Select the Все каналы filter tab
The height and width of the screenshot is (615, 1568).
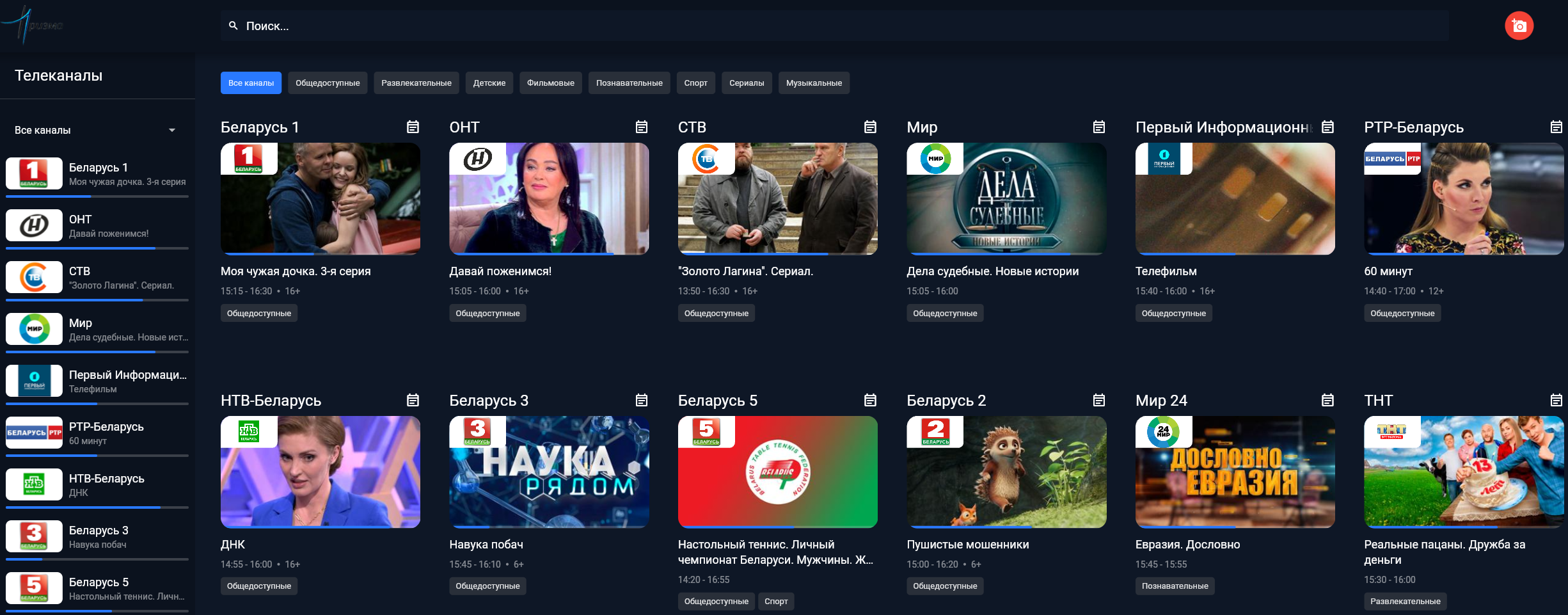point(251,83)
